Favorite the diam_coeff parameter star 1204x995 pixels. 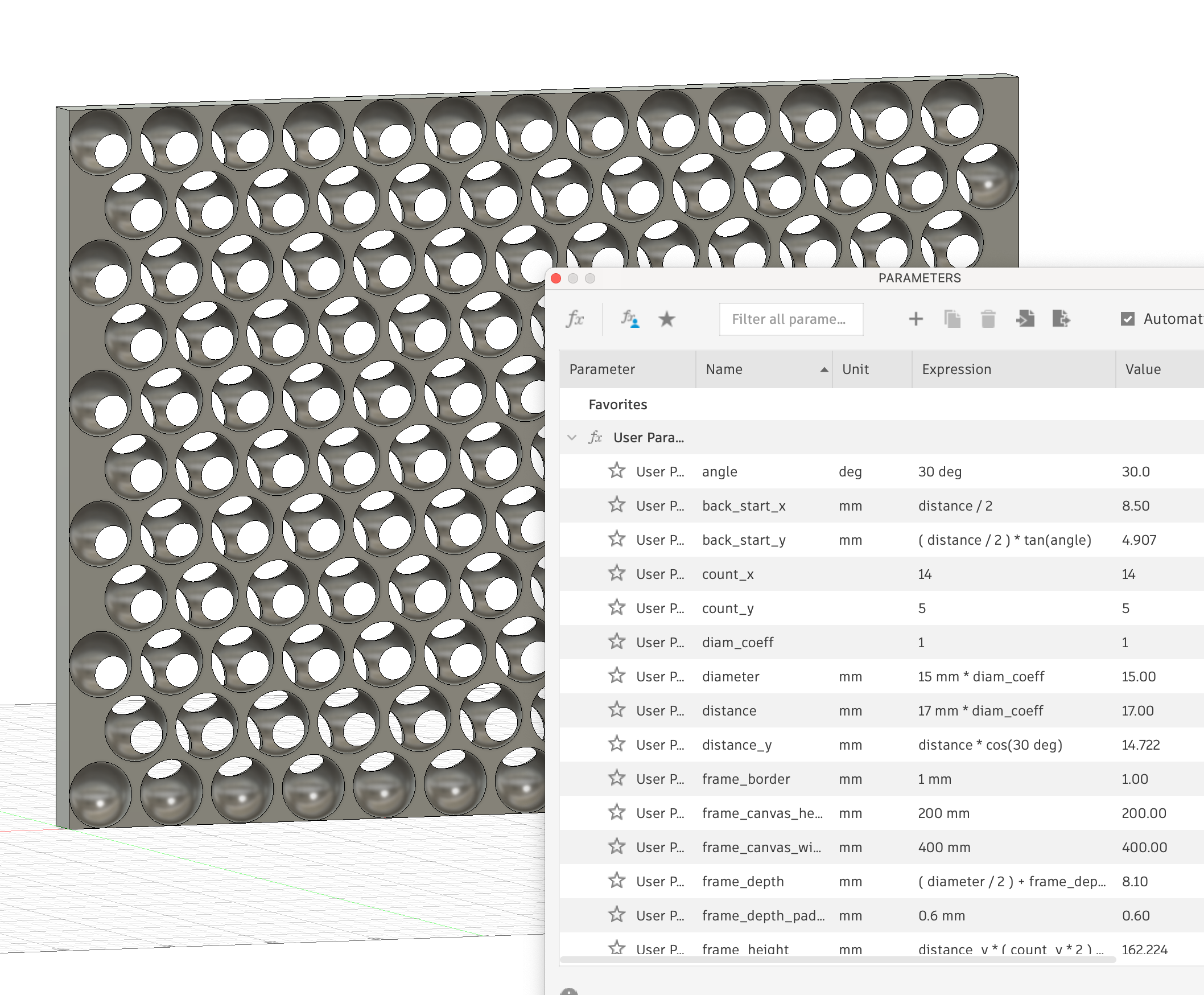(616, 642)
